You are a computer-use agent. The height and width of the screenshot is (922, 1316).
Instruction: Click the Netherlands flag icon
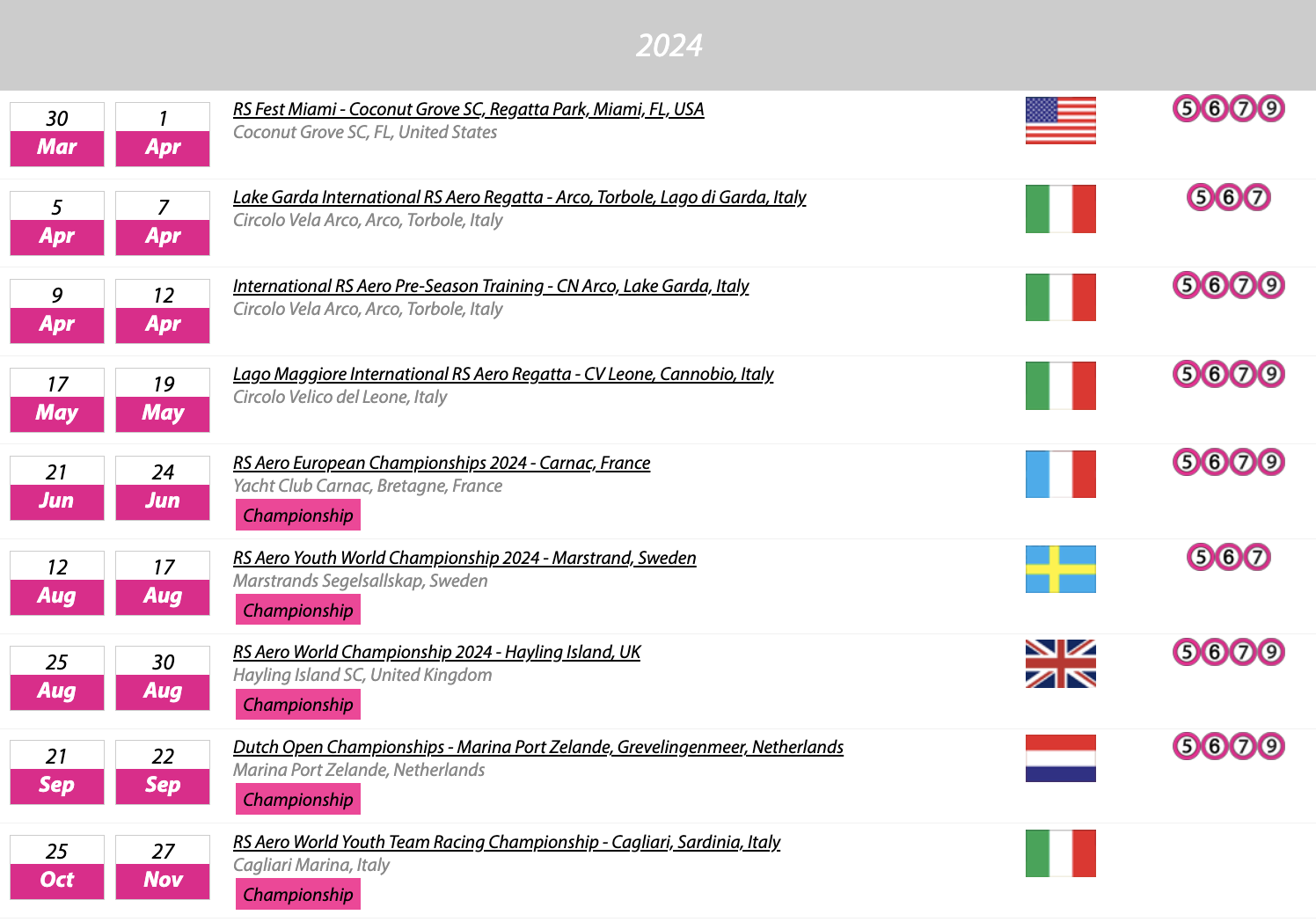click(1060, 758)
